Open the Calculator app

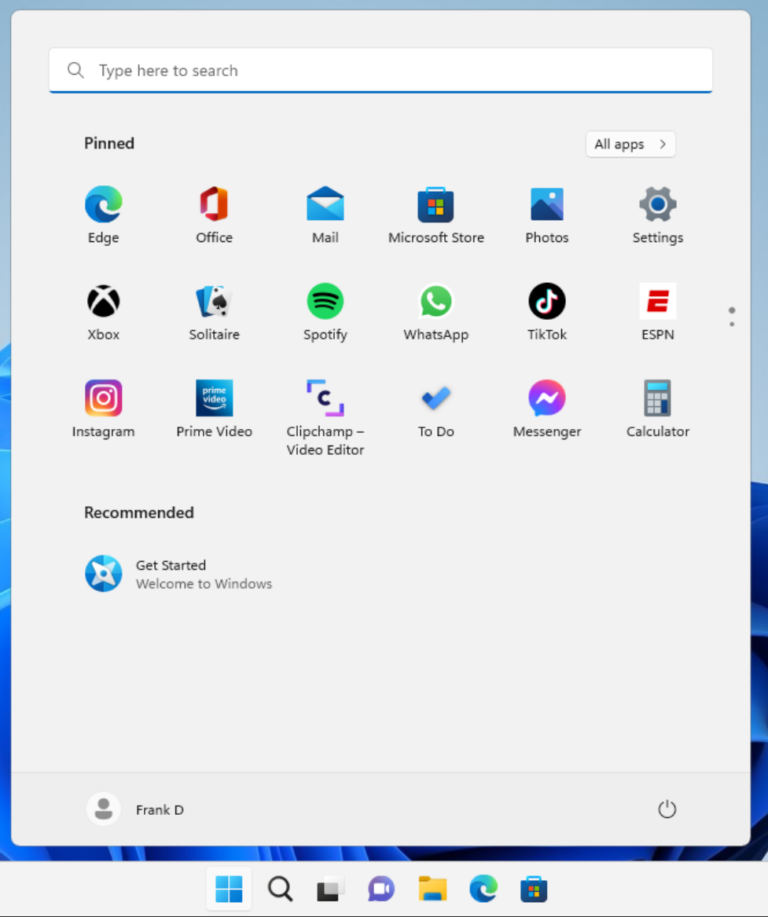(x=657, y=409)
